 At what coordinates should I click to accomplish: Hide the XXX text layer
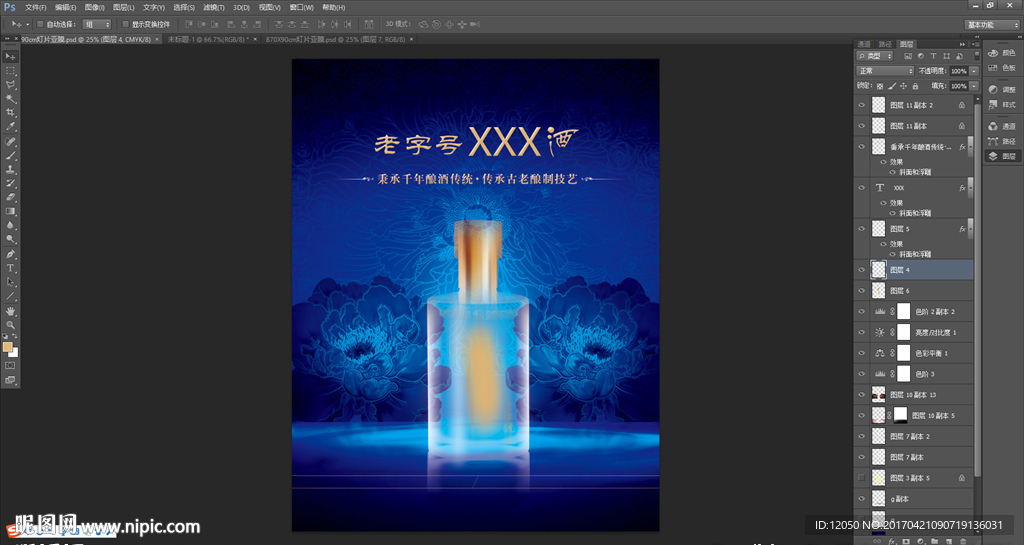(x=861, y=187)
